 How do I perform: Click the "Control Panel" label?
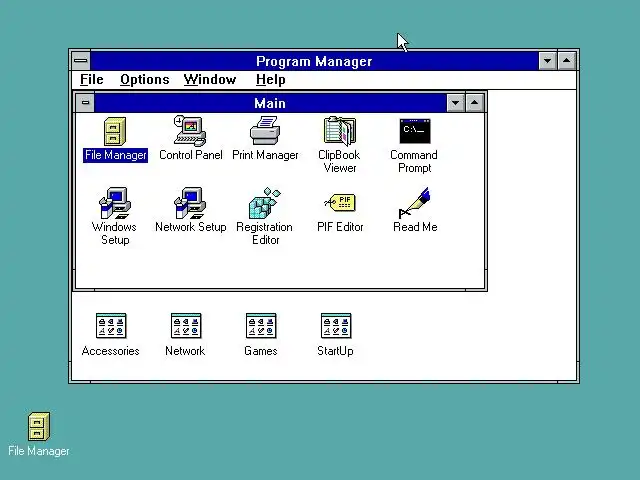pyautogui.click(x=191, y=155)
